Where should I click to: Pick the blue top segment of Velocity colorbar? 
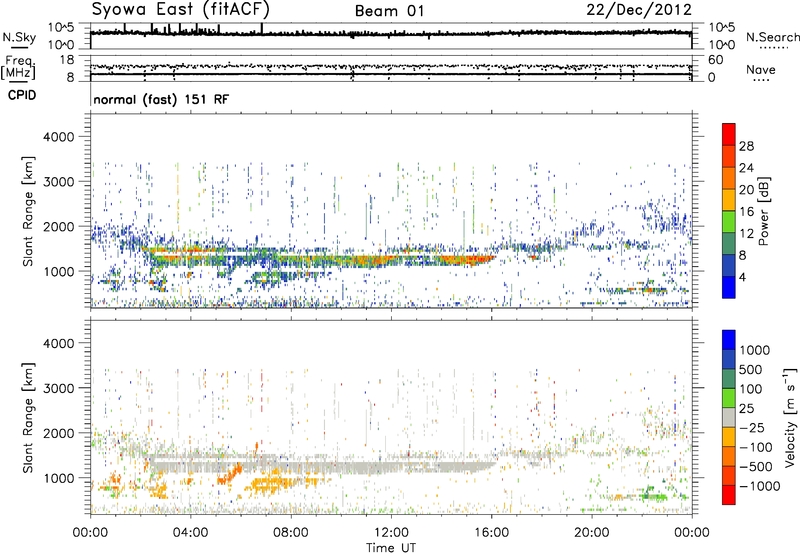pyautogui.click(x=729, y=340)
